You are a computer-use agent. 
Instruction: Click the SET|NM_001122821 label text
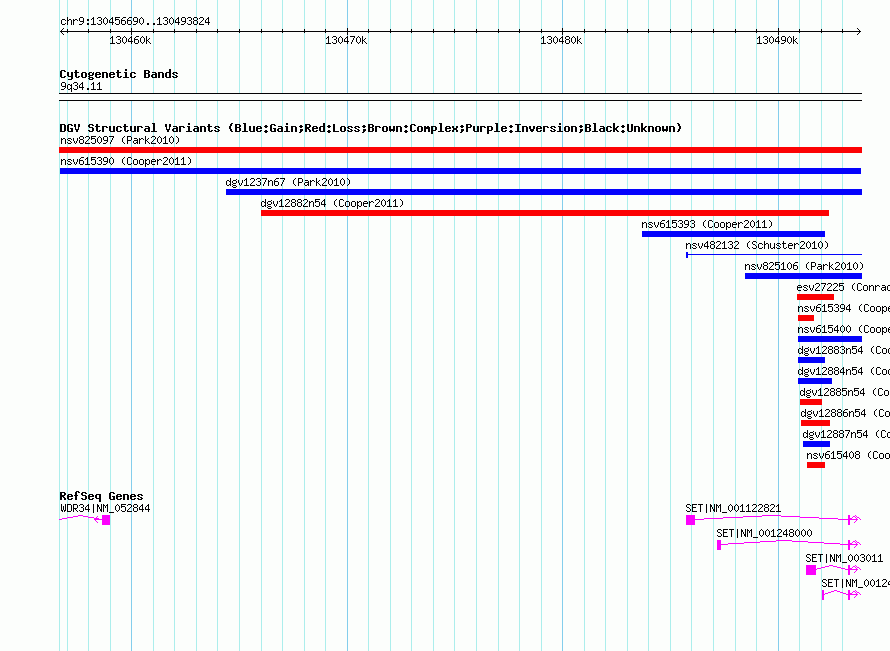pos(733,509)
